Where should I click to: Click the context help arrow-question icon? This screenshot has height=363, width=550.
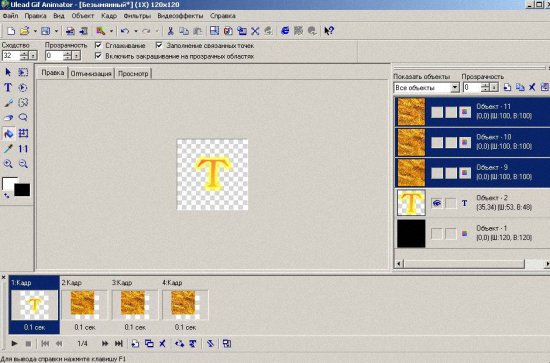[x=329, y=31]
